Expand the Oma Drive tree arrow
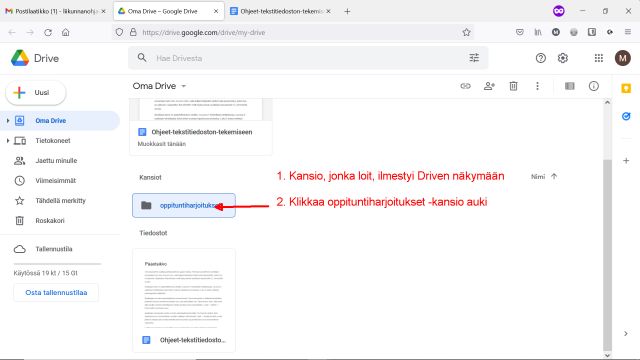640x360 pixels. 8,120
